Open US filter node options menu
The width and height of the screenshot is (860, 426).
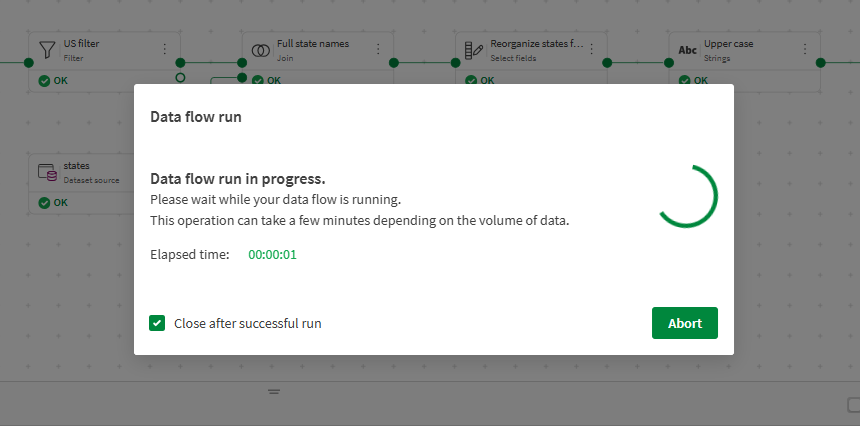(165, 49)
